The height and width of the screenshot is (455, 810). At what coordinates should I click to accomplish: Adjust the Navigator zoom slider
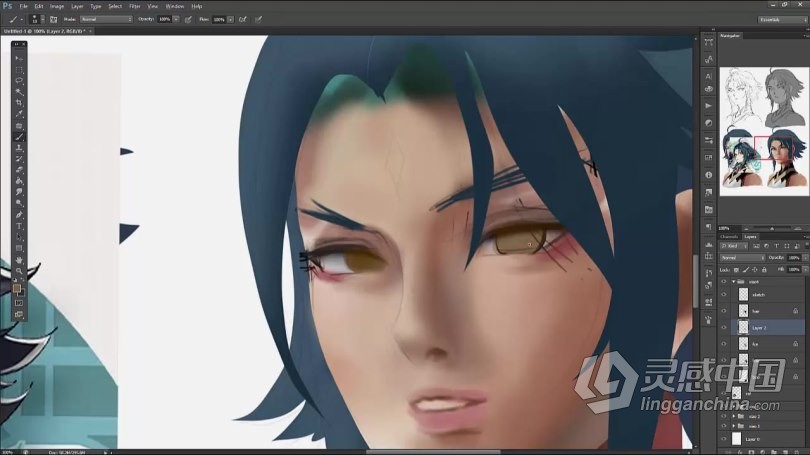(x=772, y=228)
